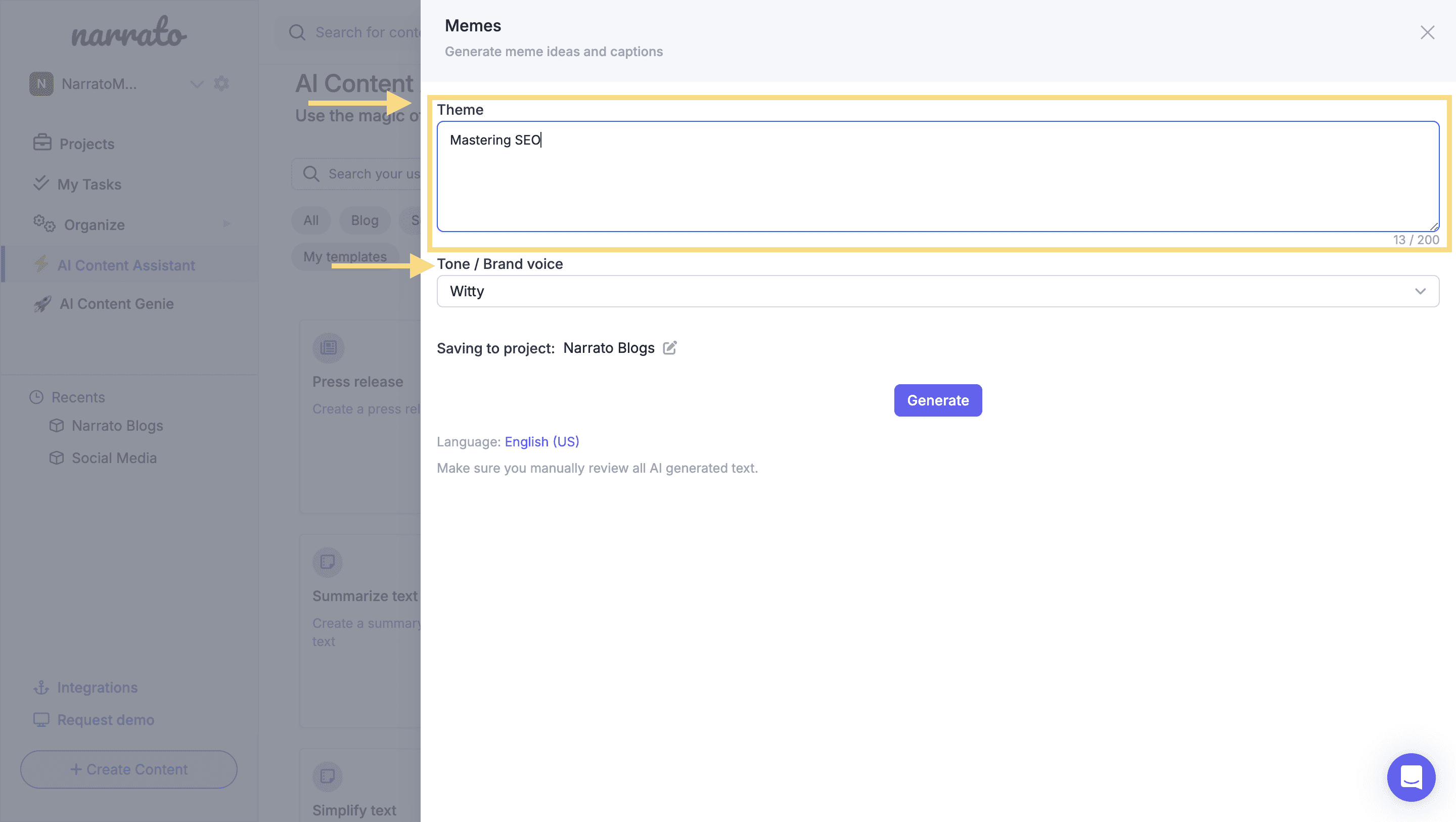Open Social Media under Recents
1456x822 pixels.
(x=114, y=458)
